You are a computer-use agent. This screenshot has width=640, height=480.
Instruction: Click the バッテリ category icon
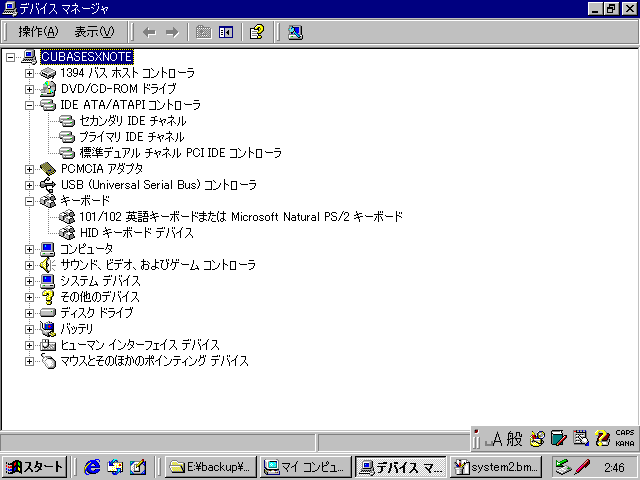48,329
